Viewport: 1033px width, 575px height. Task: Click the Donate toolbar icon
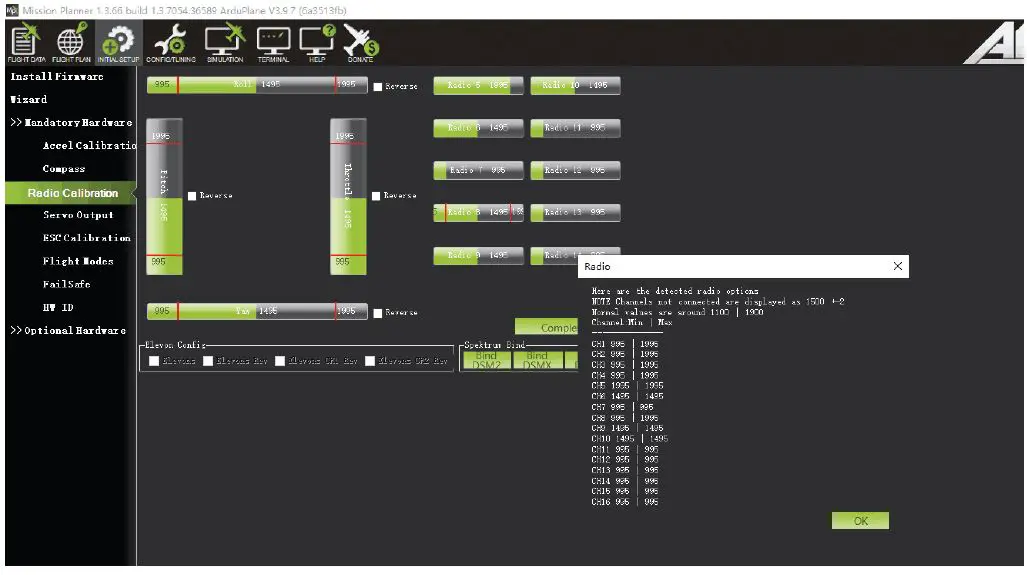coord(360,43)
